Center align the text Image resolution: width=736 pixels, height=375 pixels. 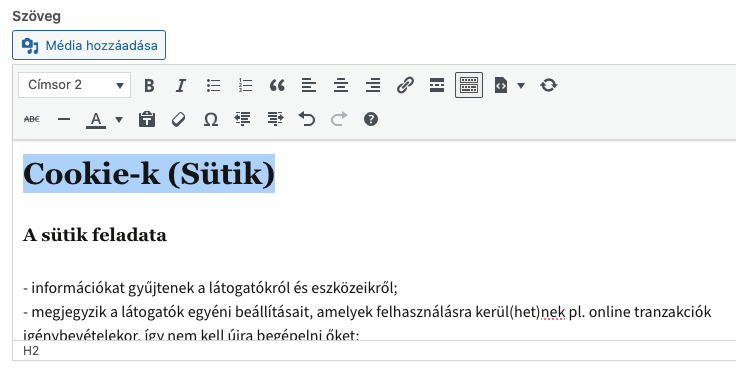pos(341,85)
